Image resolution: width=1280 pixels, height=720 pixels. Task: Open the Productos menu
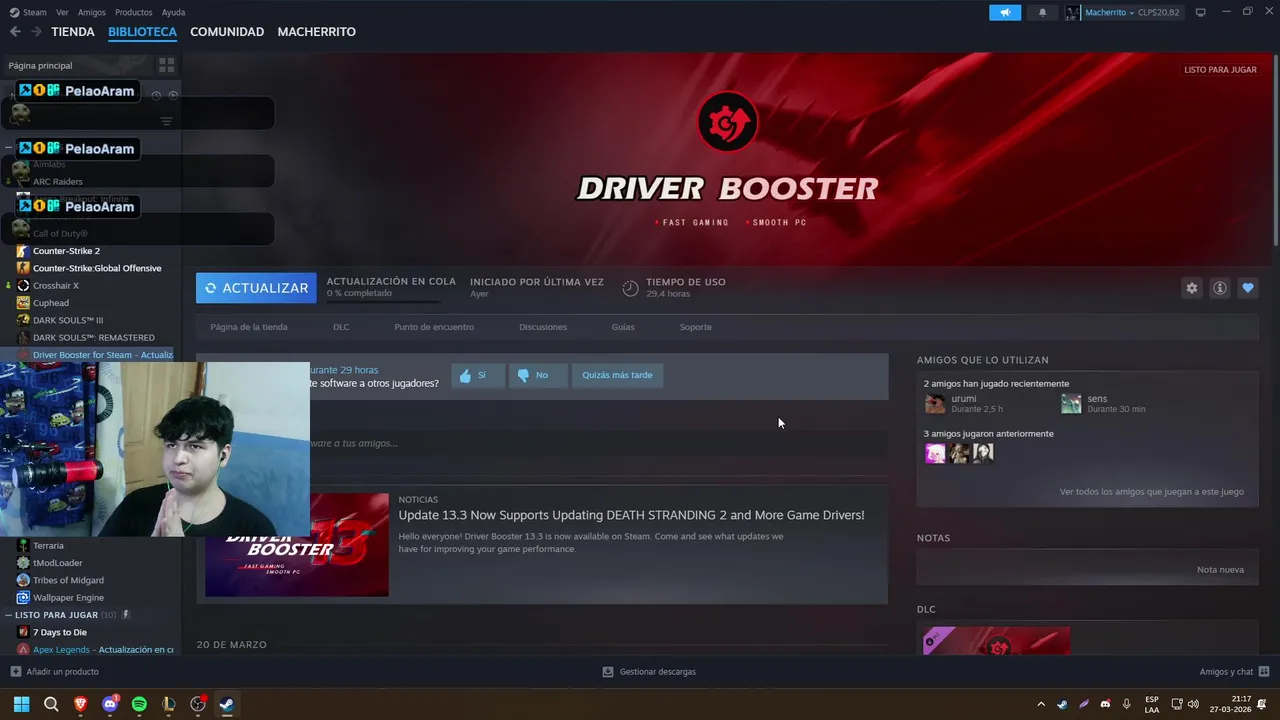[x=134, y=12]
